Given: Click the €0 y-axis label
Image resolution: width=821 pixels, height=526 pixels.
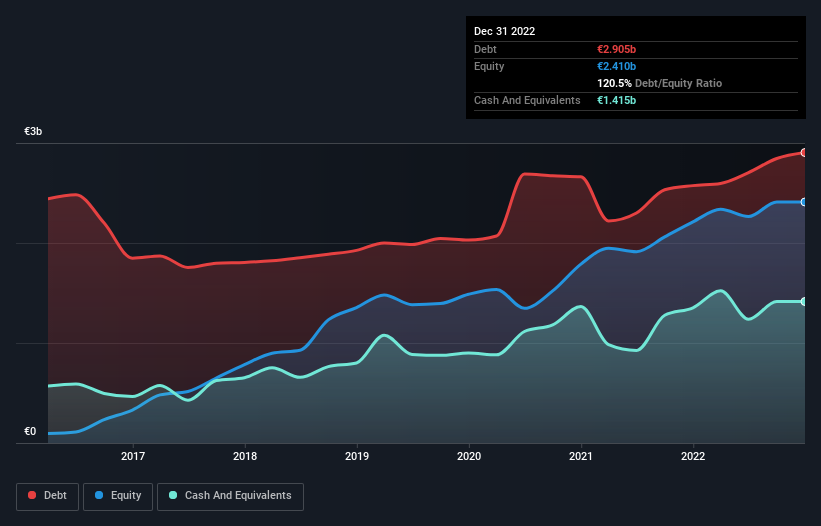Looking at the screenshot, I should pyautogui.click(x=30, y=431).
